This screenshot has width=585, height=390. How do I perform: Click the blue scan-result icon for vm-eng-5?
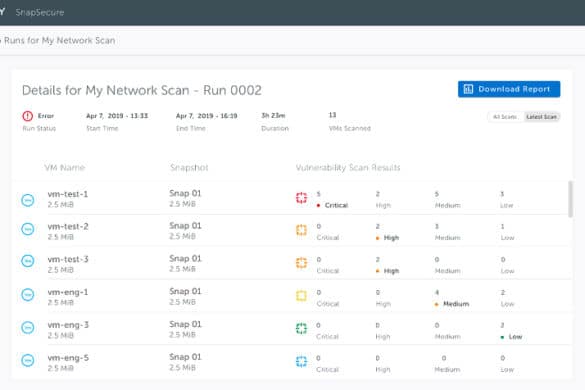point(301,362)
